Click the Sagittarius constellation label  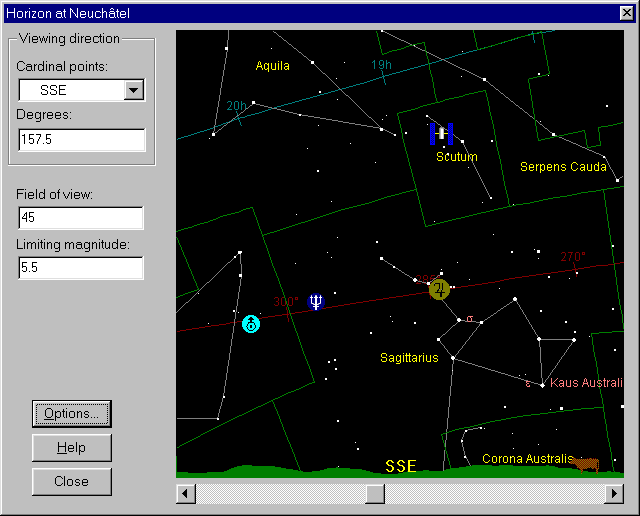tap(409, 358)
